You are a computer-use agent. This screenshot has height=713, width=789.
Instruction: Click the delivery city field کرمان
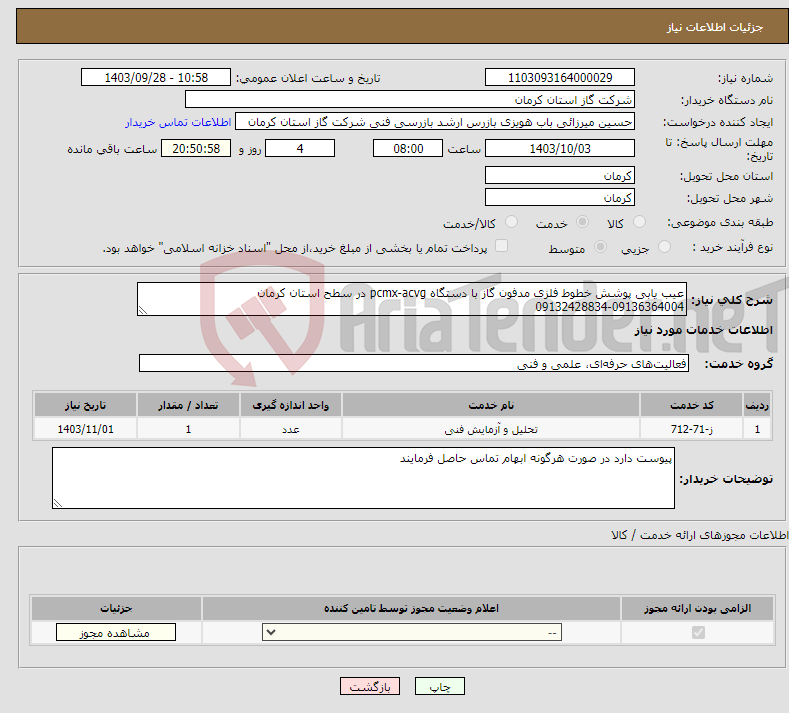[560, 197]
